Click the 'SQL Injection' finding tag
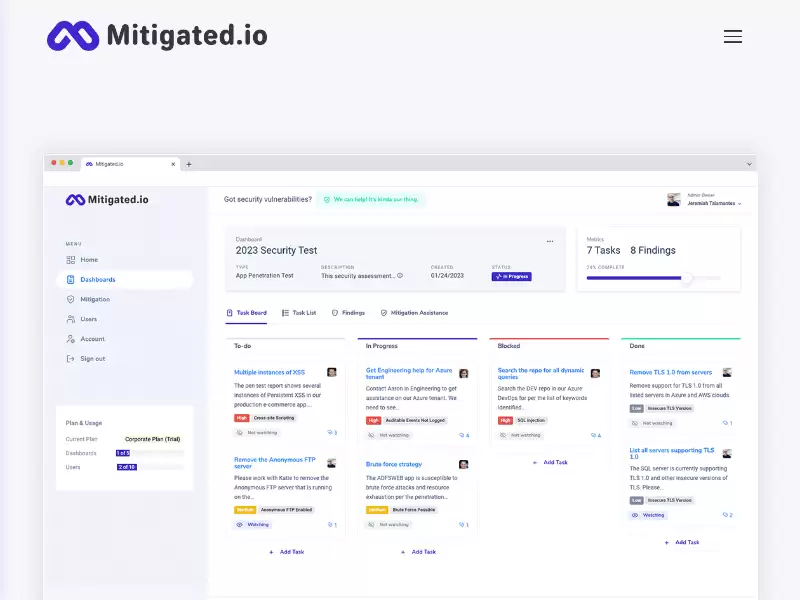The width and height of the screenshot is (800, 600). click(x=531, y=420)
